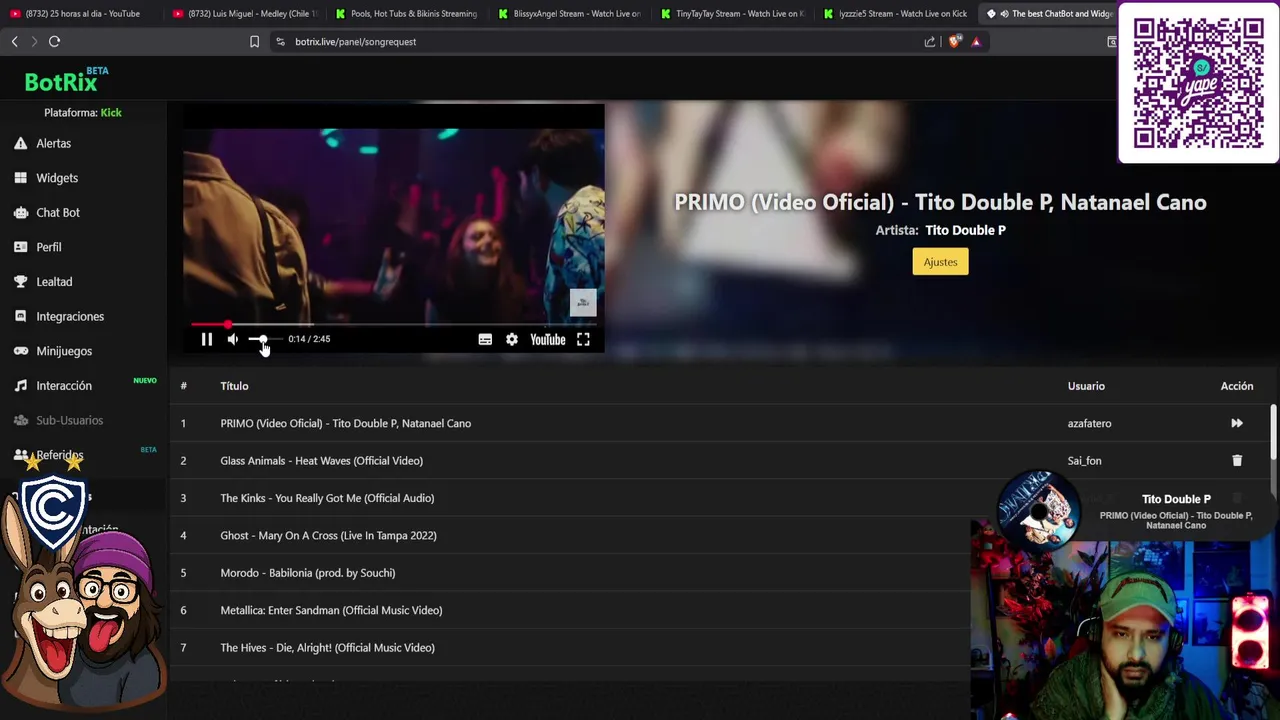Switch to TinyTayTay Stream tab

[x=733, y=14]
